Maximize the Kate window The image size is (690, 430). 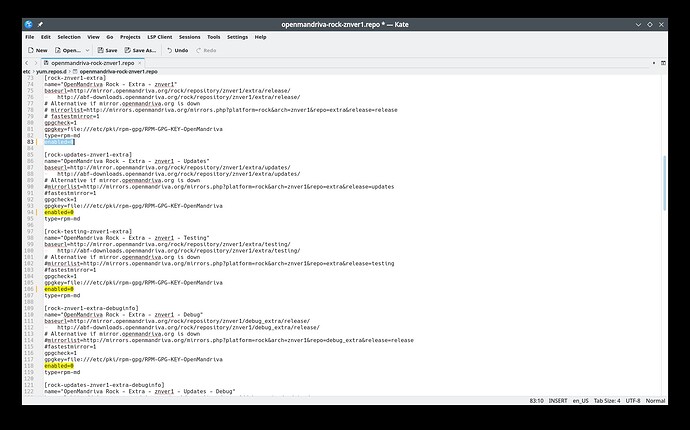click(650, 25)
